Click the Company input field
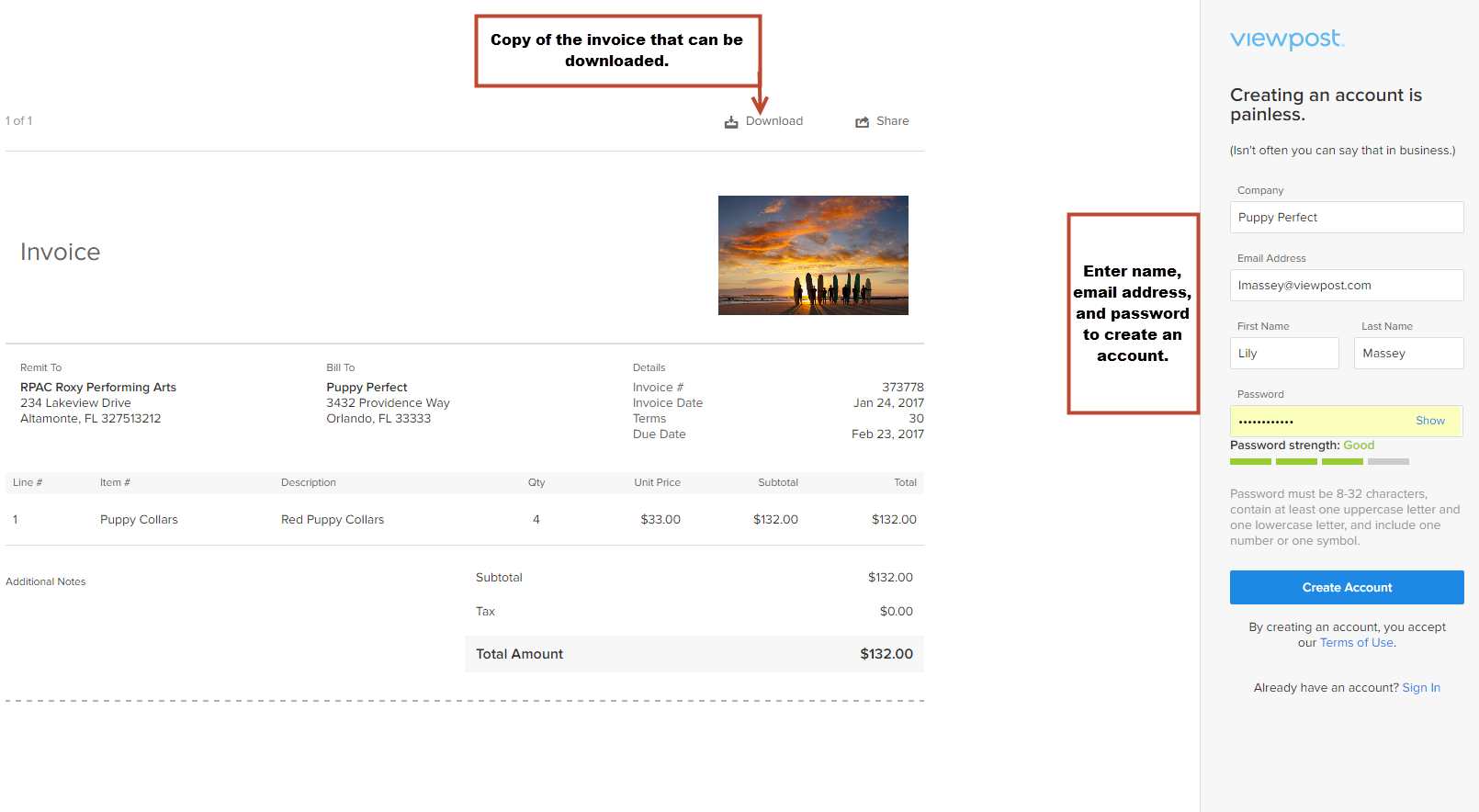 pyautogui.click(x=1347, y=218)
